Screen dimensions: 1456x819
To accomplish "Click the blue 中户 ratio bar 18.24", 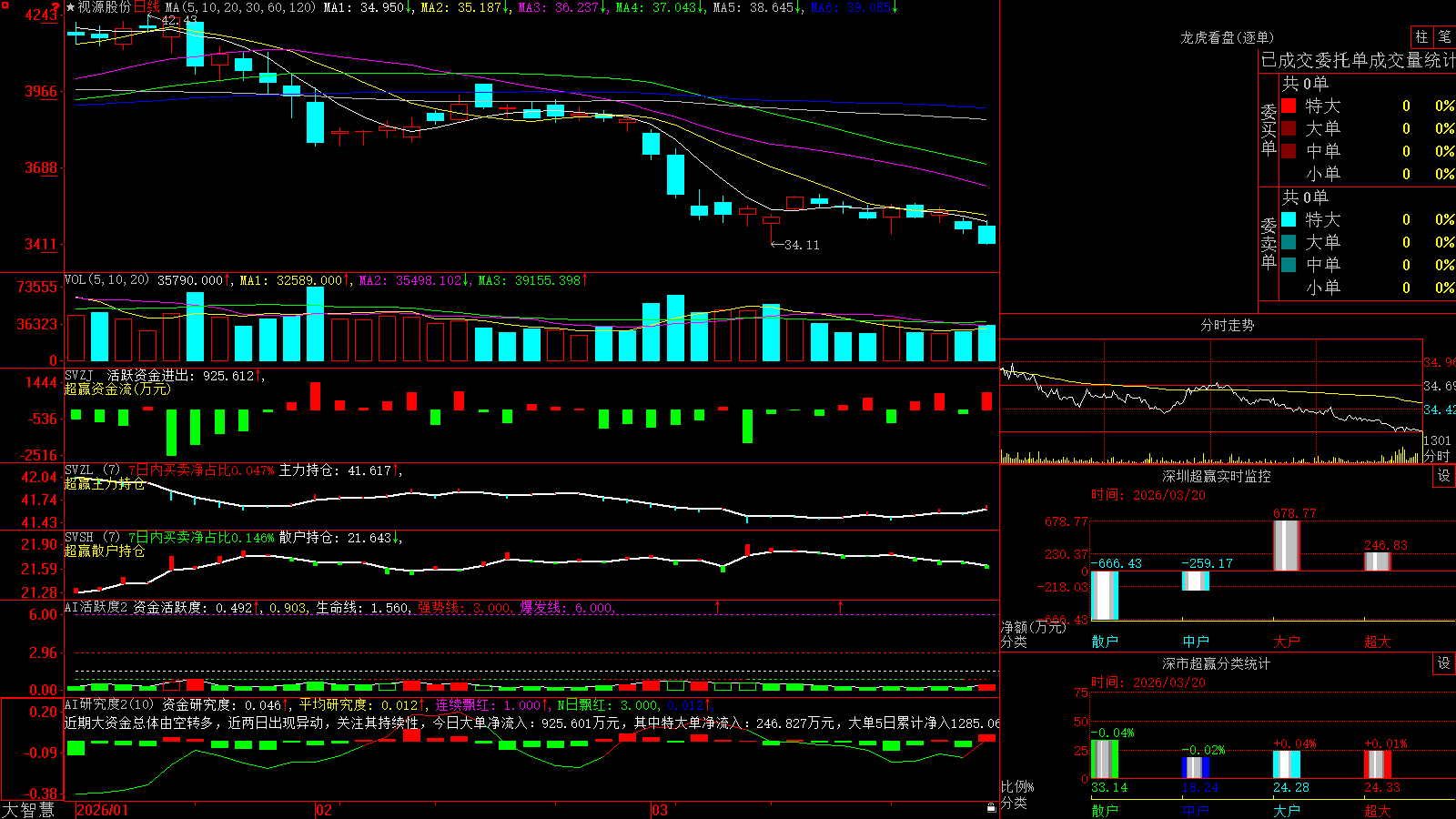I will click(1196, 767).
